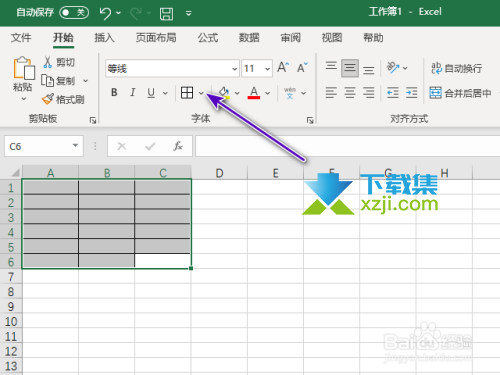
Task: Toggle Bold formatting
Action: [114, 92]
